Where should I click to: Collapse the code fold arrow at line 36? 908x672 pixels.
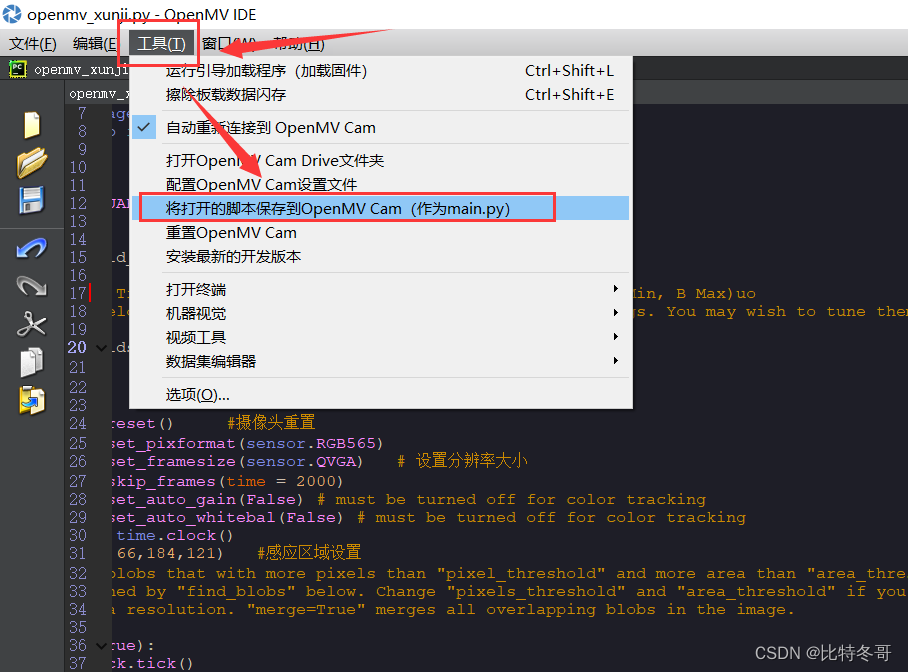pyautogui.click(x=101, y=645)
